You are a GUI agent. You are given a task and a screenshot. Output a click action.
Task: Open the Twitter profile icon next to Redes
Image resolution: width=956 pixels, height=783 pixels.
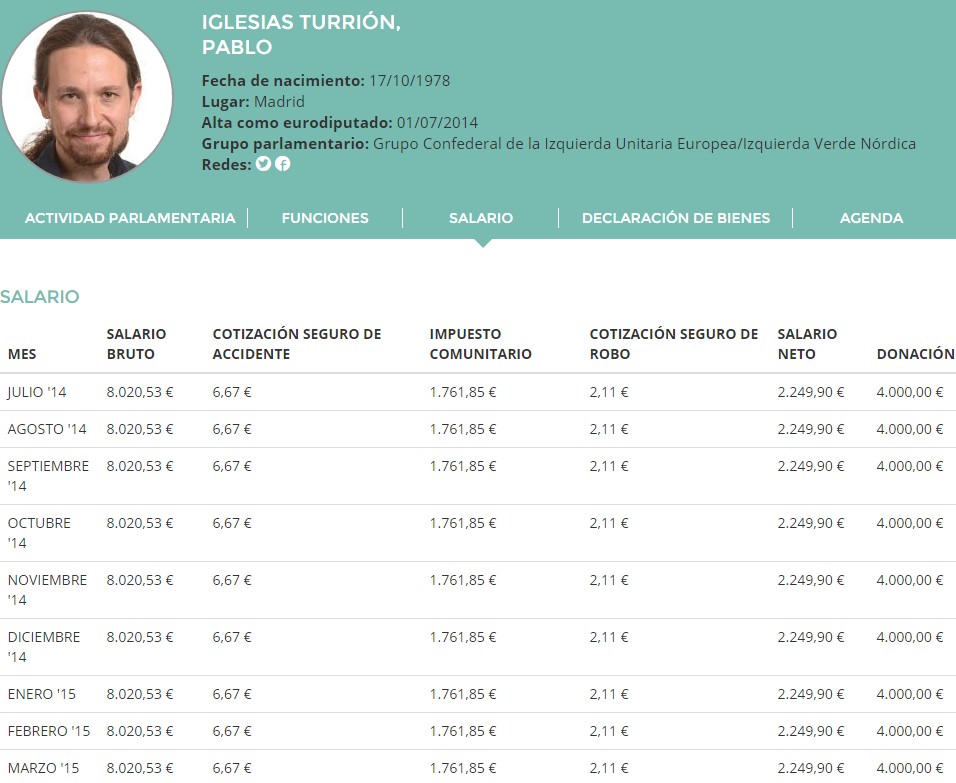(x=263, y=164)
